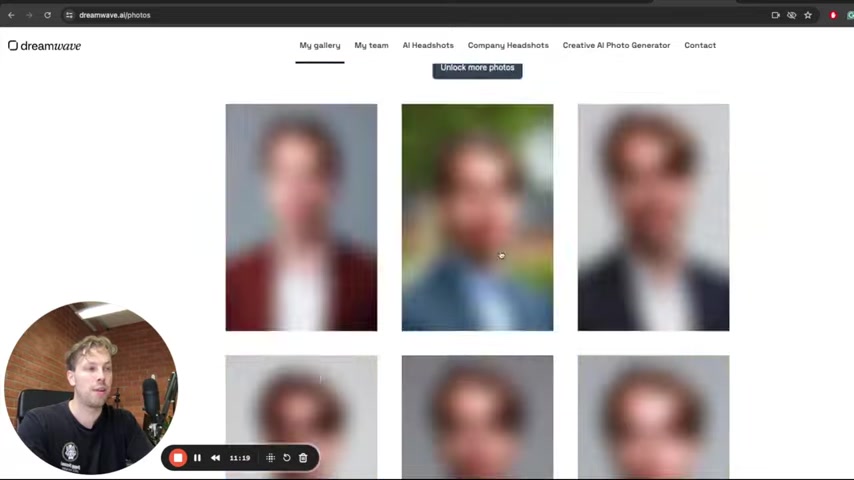Viewport: 854px width, 480px height.
Task: Click the browser forward arrow
Action: point(29,15)
